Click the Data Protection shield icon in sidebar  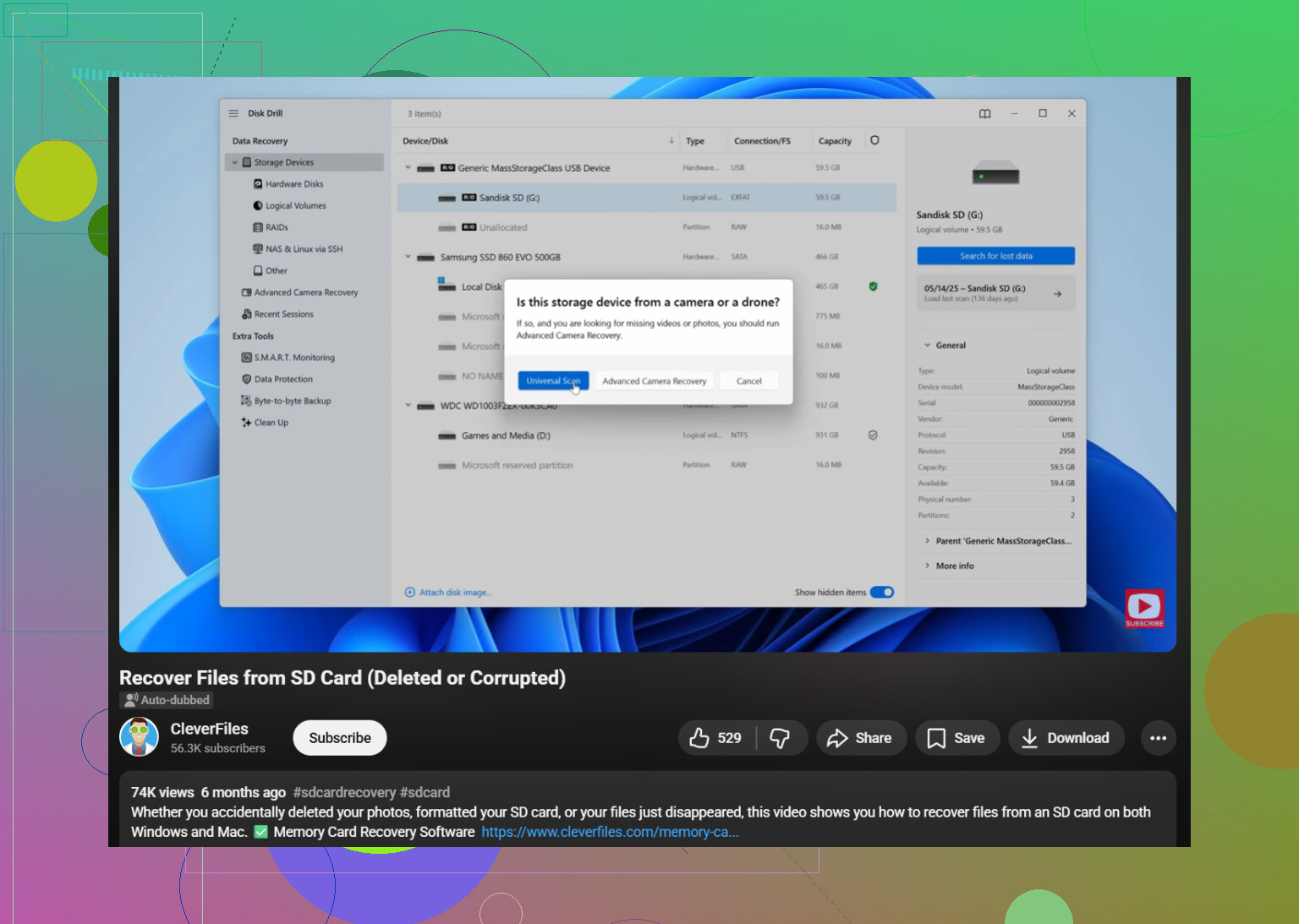pos(247,380)
